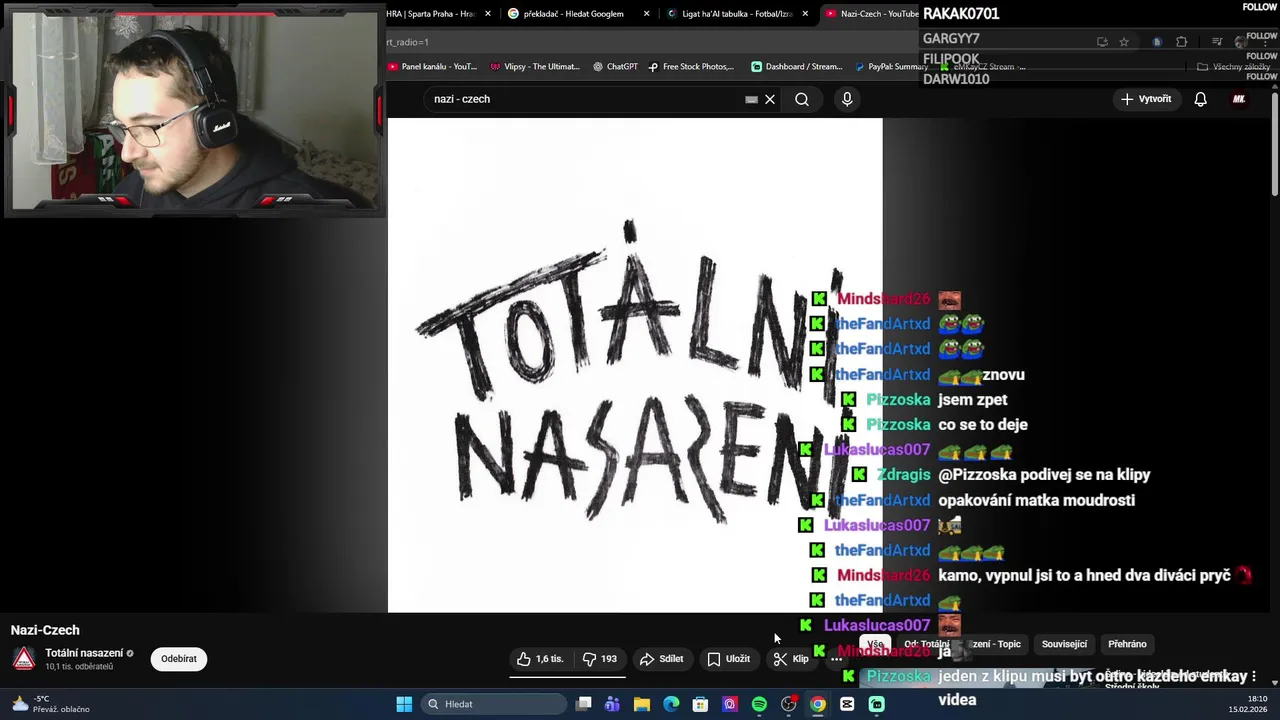This screenshot has width=1280, height=720.
Task: Switch to Sparta Praha browser tab
Action: point(430,14)
